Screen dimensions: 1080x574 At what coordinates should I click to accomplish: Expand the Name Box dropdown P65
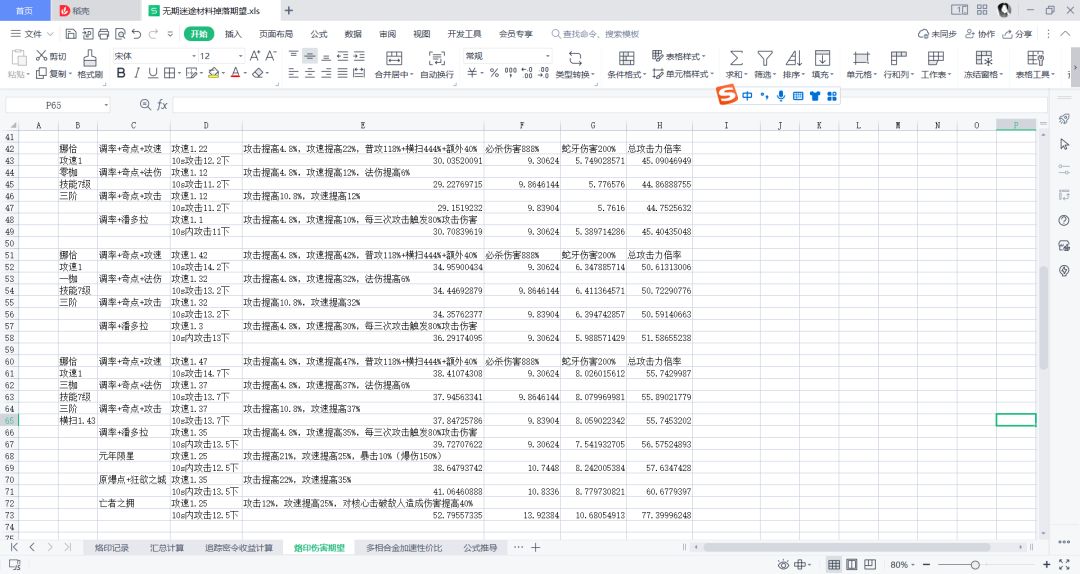106,105
